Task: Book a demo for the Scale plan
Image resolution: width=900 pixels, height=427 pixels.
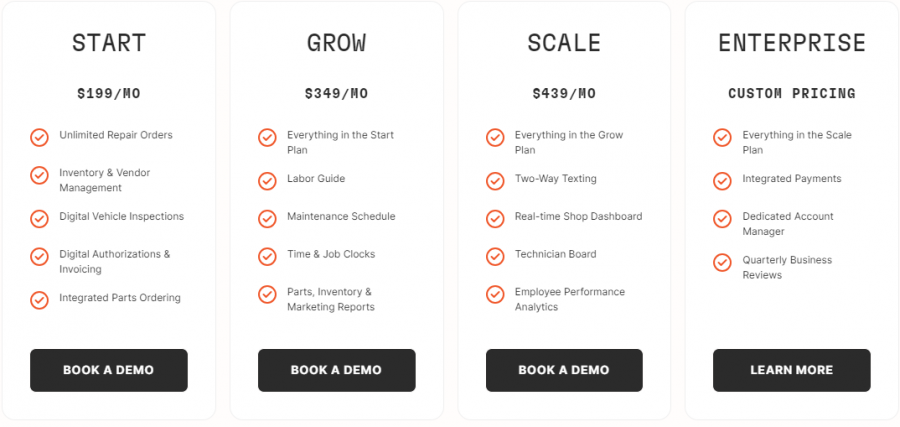Action: (x=564, y=370)
